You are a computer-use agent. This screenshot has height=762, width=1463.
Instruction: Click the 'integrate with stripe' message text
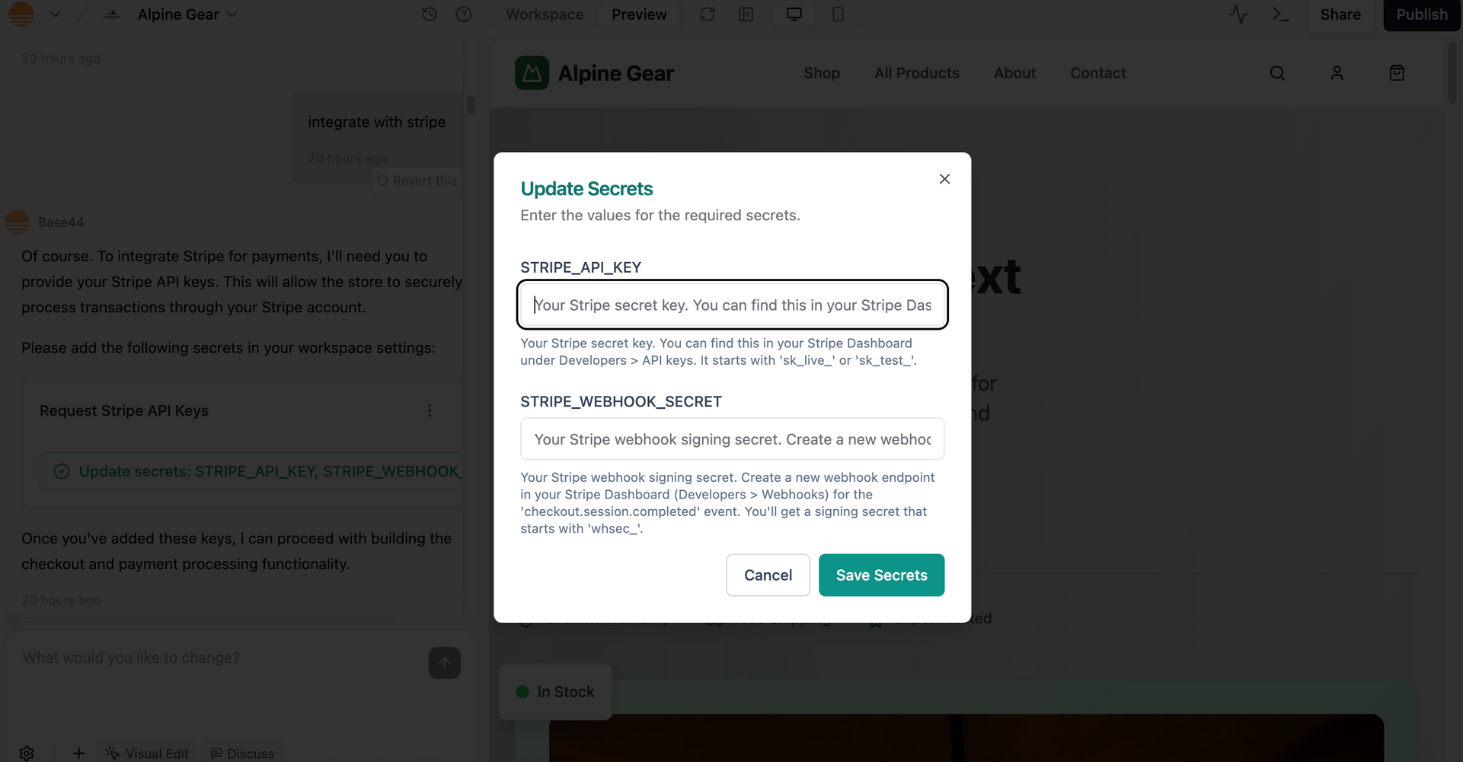[377, 122]
